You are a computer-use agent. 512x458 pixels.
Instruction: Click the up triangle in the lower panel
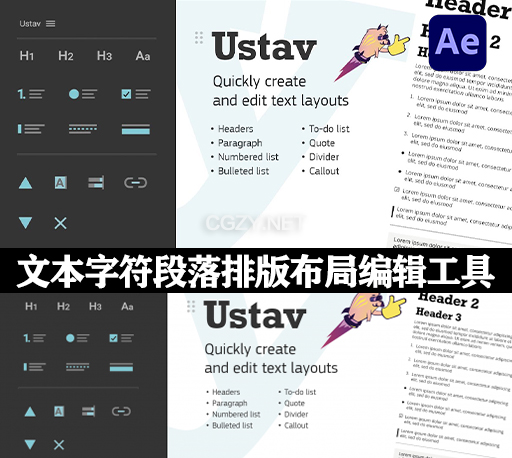(x=30, y=412)
